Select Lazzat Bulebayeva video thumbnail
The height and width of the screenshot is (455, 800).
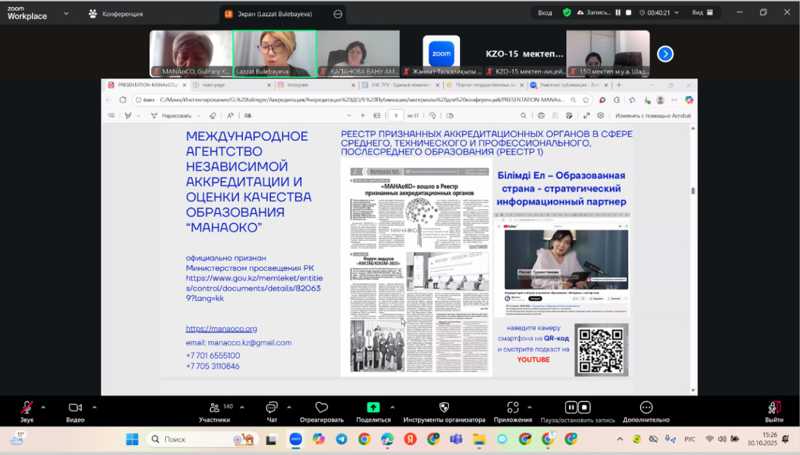[x=274, y=53]
